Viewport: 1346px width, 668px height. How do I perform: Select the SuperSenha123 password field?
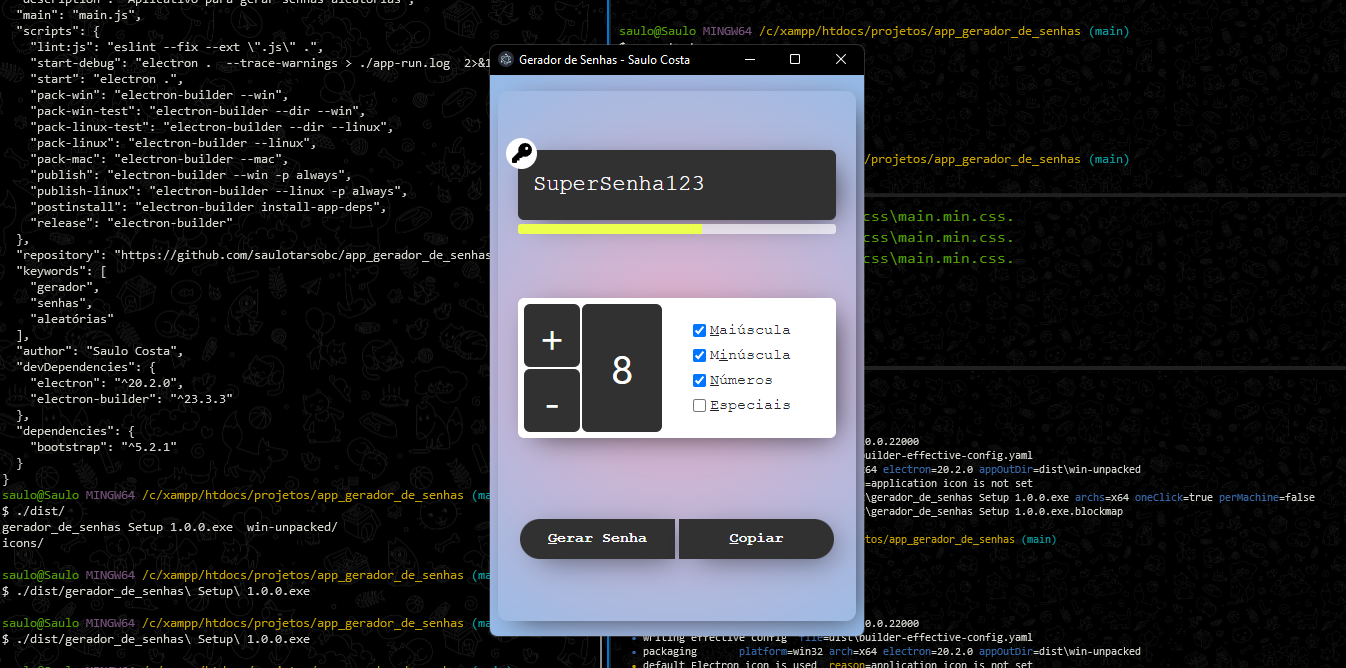(x=676, y=184)
